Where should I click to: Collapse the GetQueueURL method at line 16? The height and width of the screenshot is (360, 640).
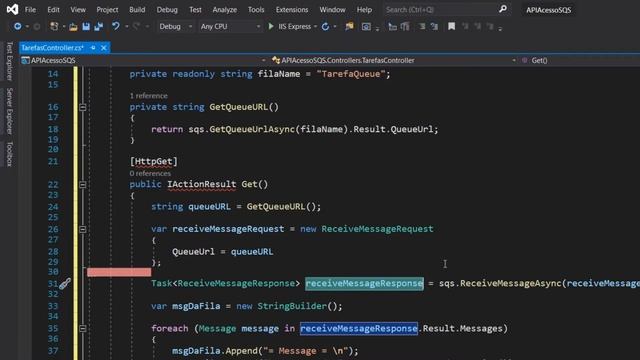[x=82, y=107]
